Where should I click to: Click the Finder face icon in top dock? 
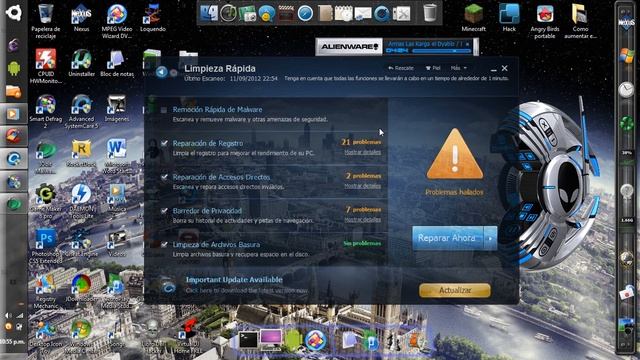tap(209, 13)
